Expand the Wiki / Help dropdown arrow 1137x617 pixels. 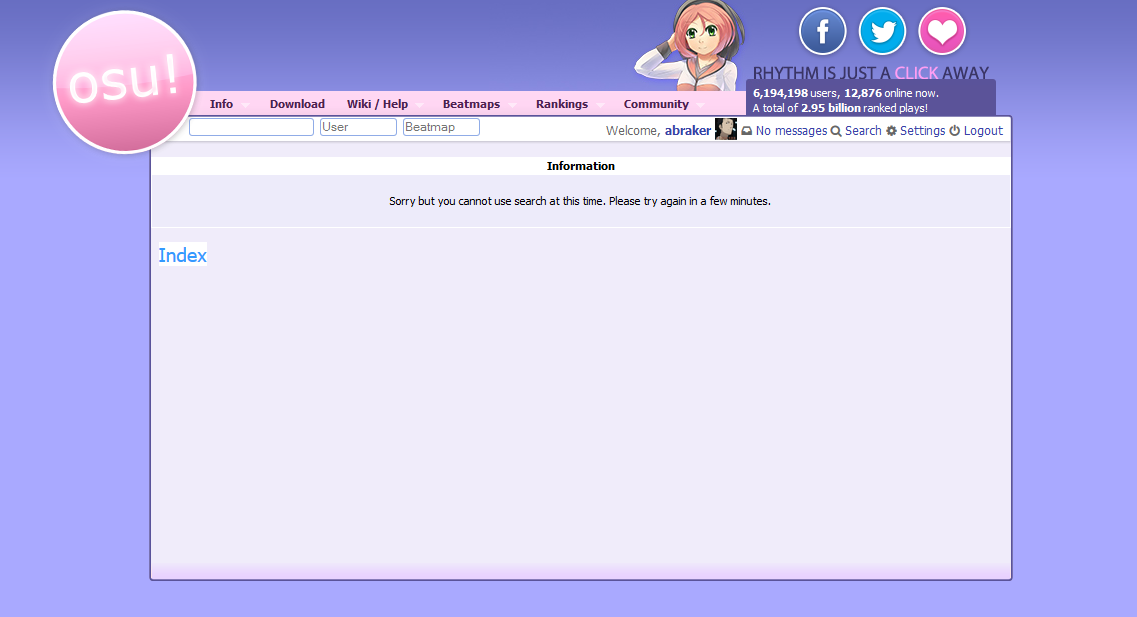(419, 105)
